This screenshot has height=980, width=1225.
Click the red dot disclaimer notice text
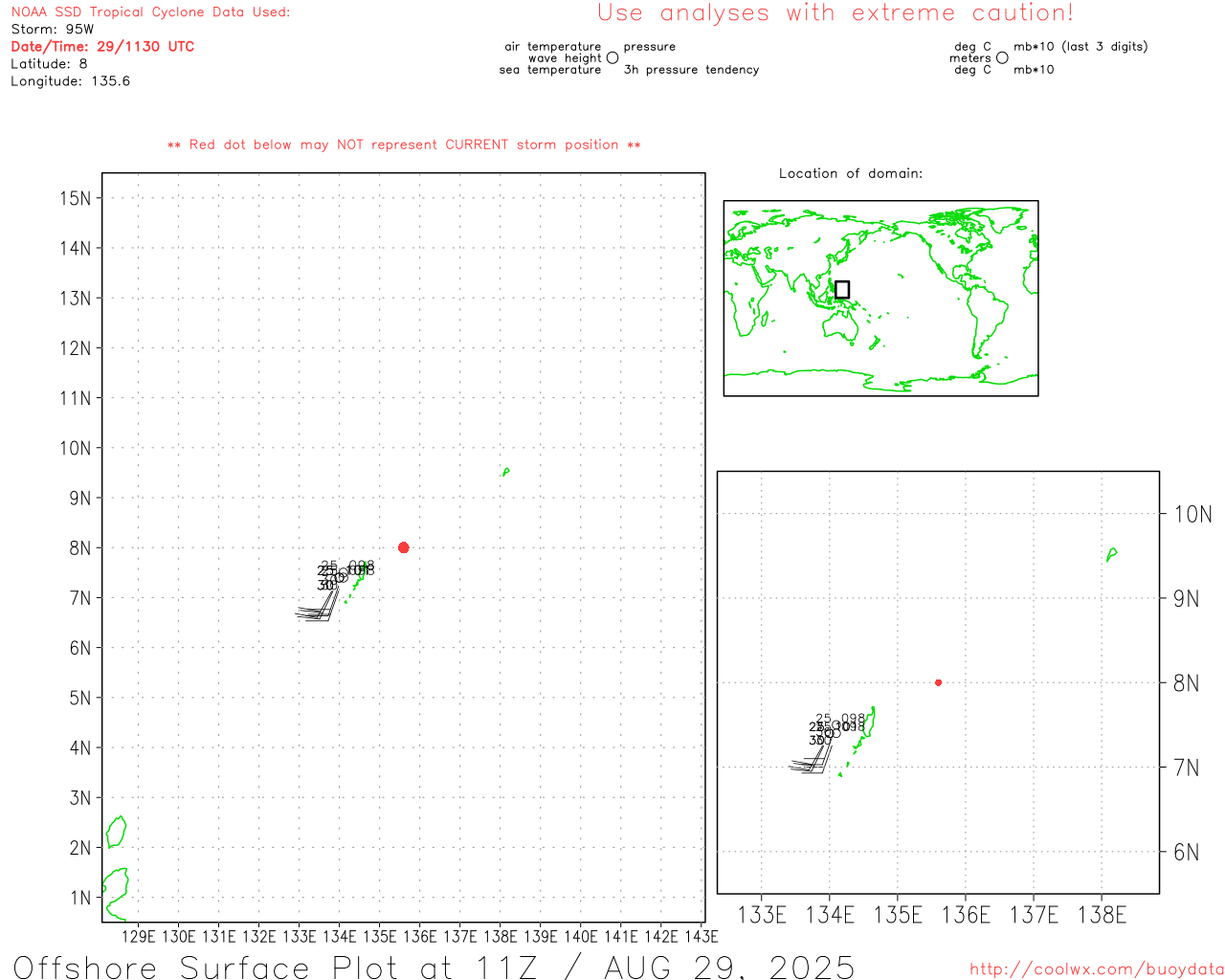pyautogui.click(x=404, y=145)
